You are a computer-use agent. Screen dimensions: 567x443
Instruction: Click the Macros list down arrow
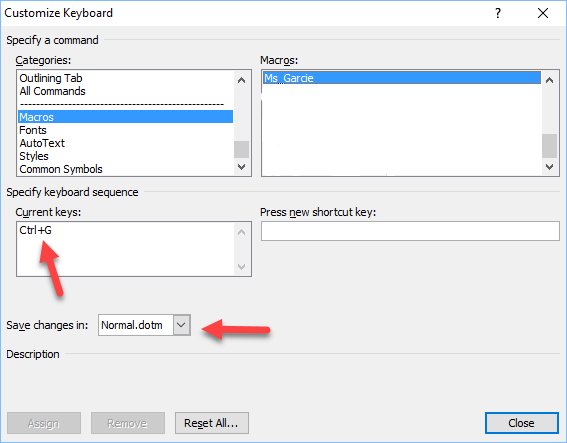(549, 167)
